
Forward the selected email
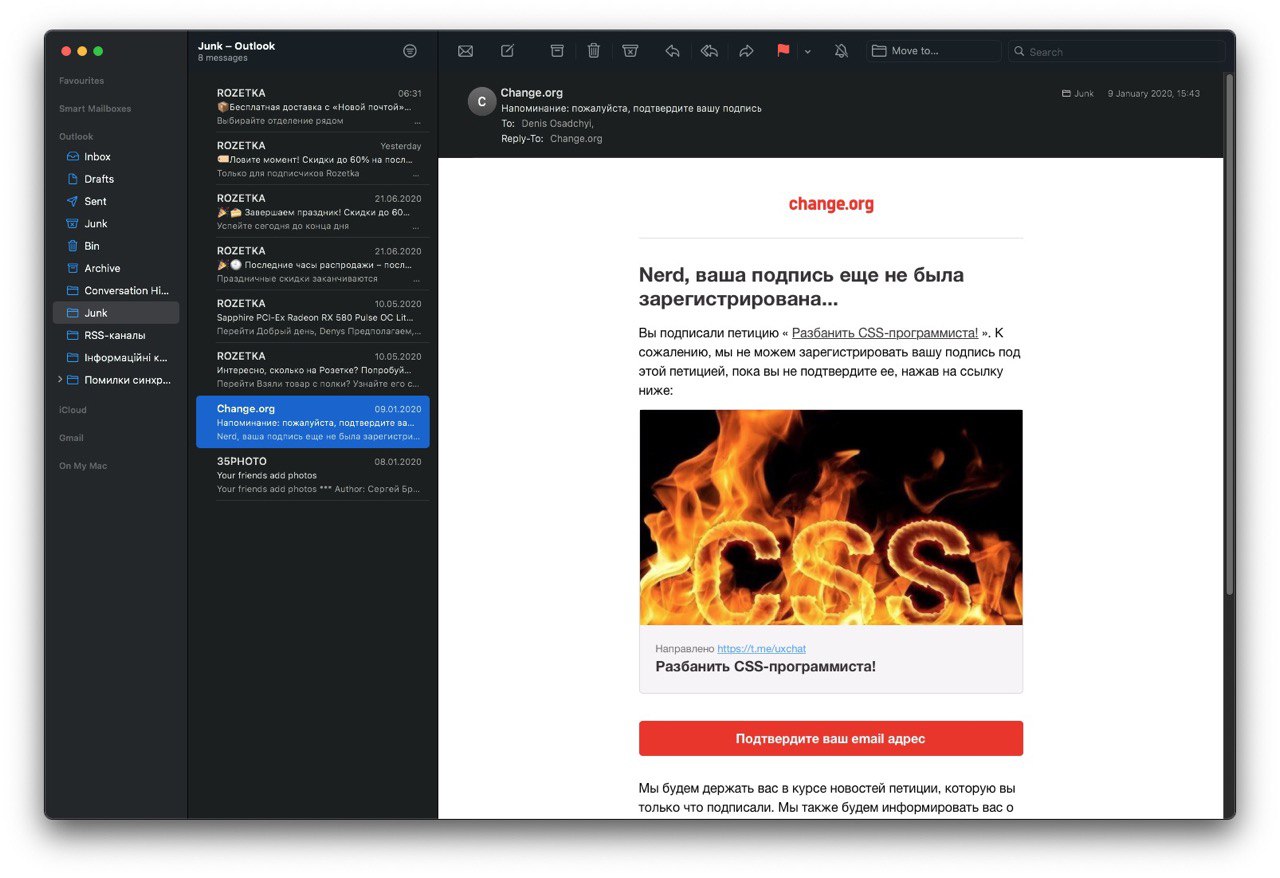[746, 51]
